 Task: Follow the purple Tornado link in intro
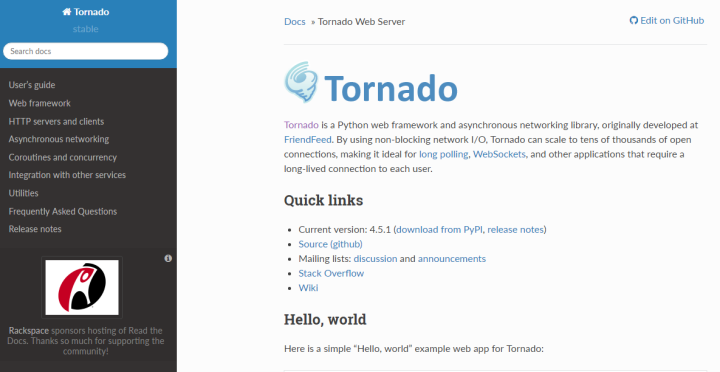tap(301, 125)
